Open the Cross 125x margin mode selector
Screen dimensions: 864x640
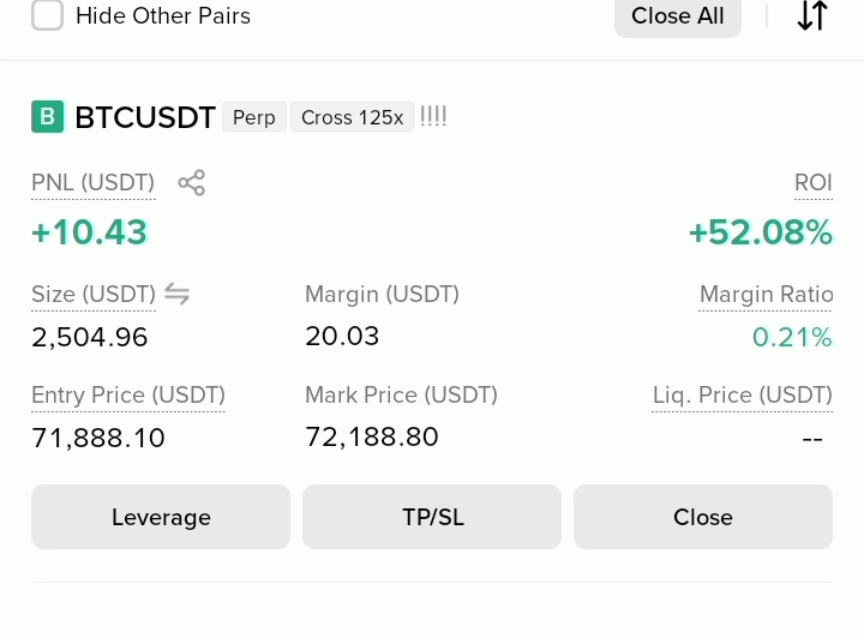pos(352,117)
